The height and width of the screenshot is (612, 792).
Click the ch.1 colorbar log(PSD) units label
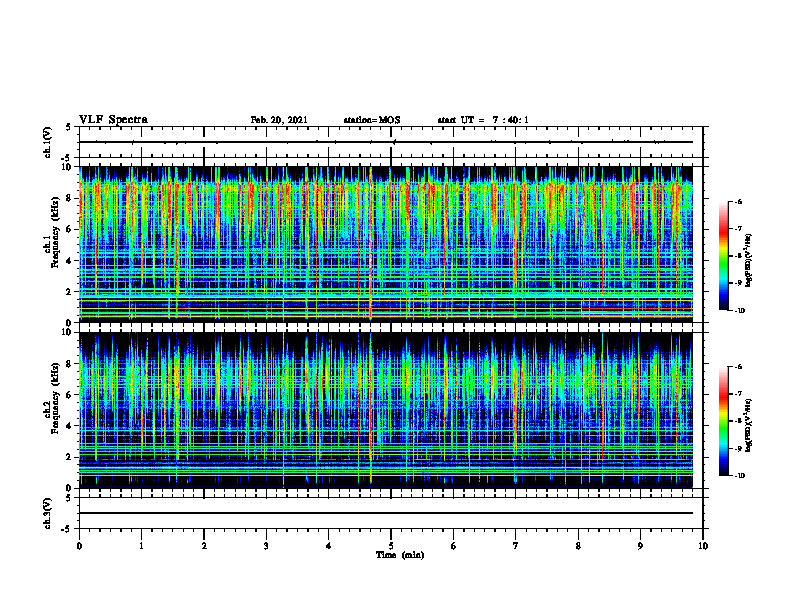[x=749, y=260]
